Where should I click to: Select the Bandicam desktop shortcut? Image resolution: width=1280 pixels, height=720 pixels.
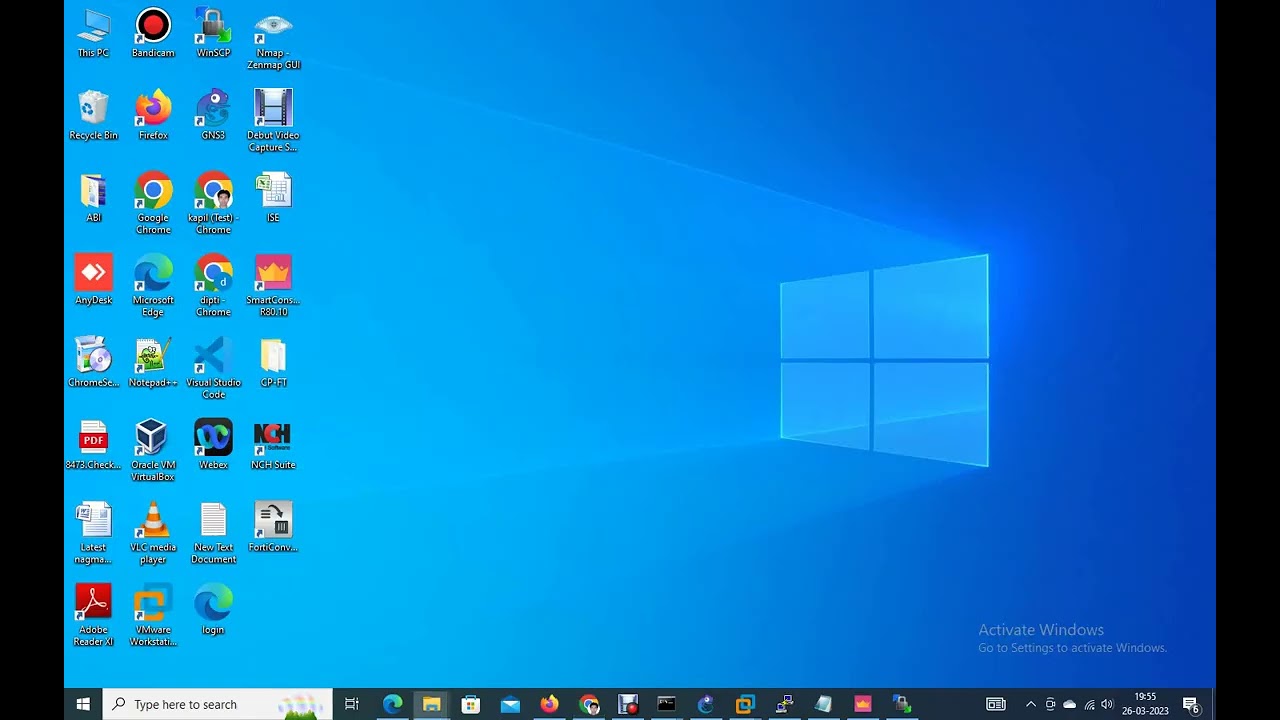[153, 33]
